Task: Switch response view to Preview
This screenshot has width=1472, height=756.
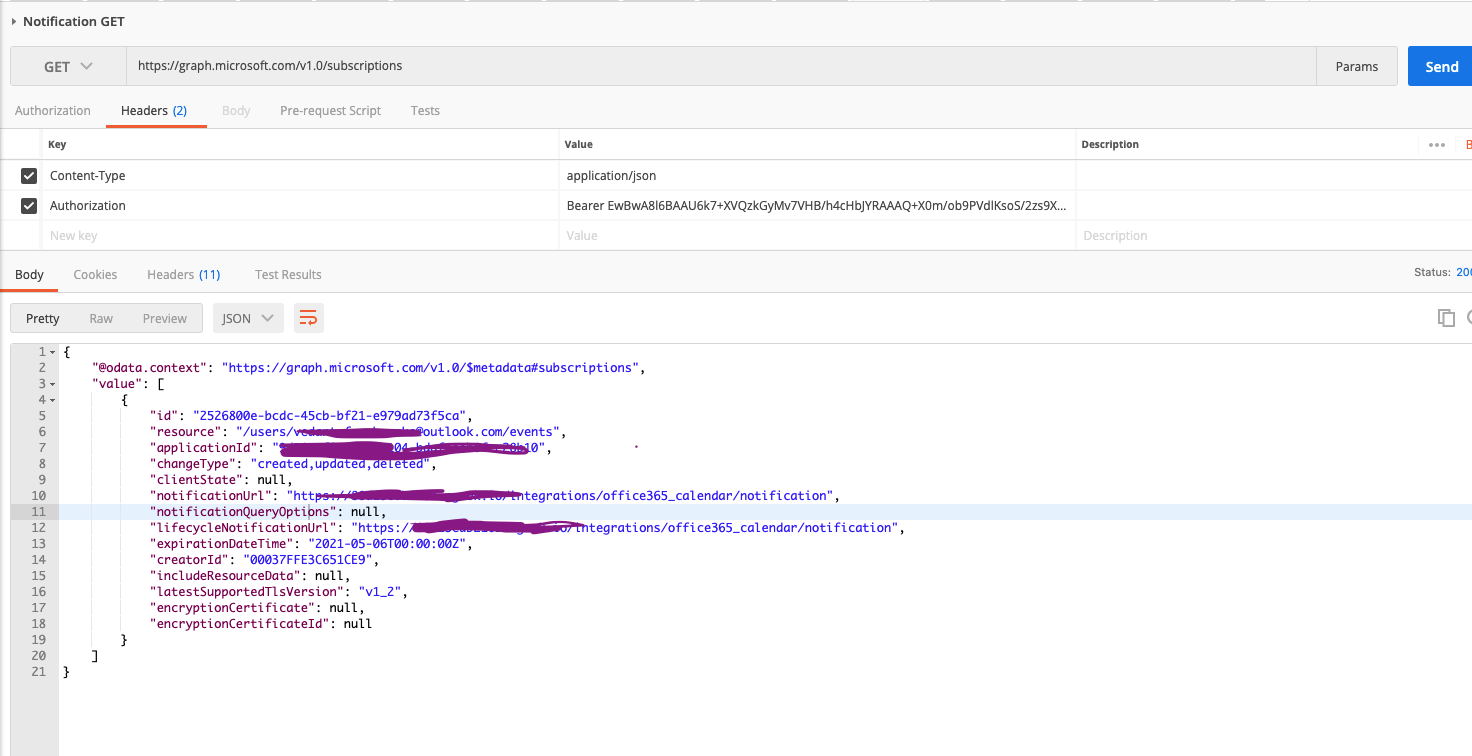Action: (x=165, y=318)
